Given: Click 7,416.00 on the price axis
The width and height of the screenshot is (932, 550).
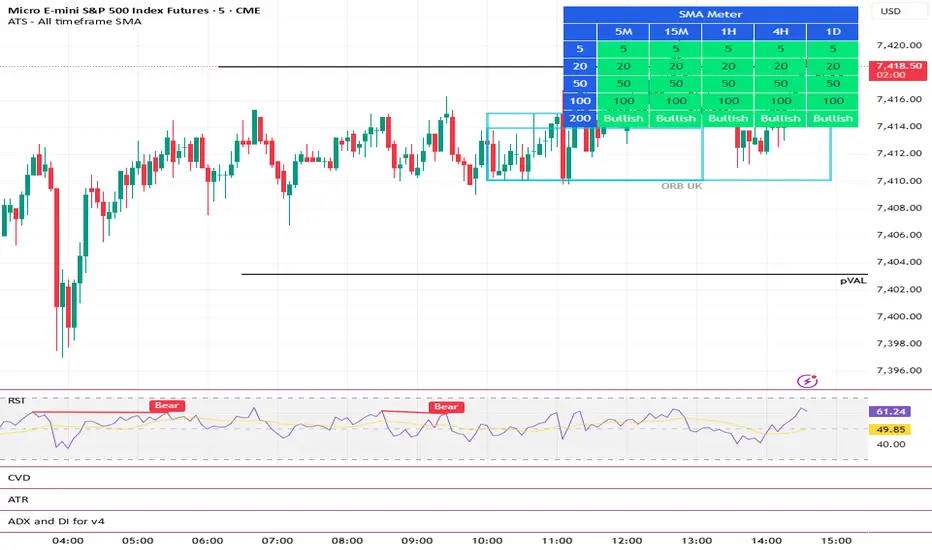Looking at the screenshot, I should pos(899,99).
